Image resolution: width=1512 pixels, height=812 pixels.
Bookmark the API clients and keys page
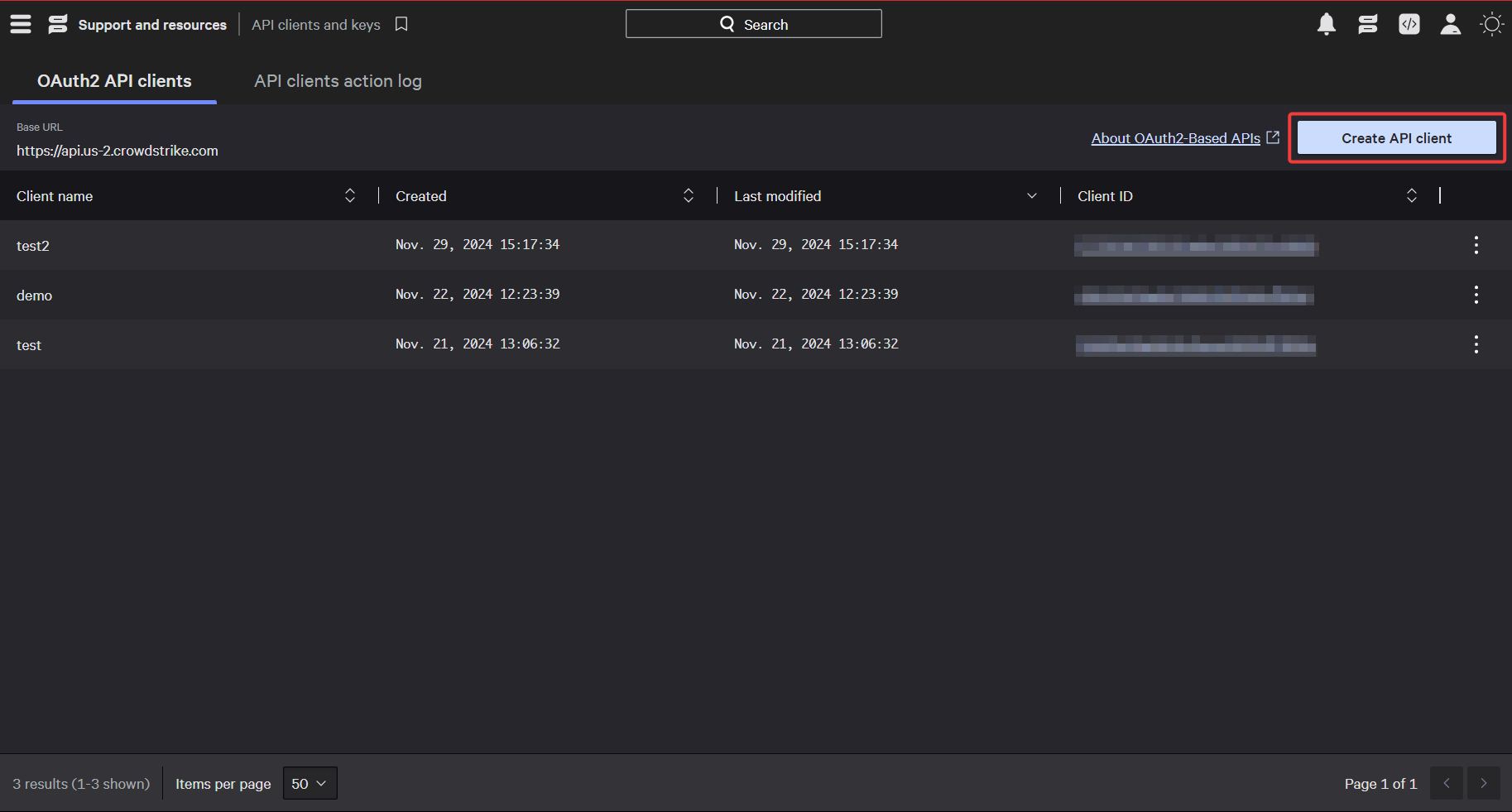click(401, 24)
